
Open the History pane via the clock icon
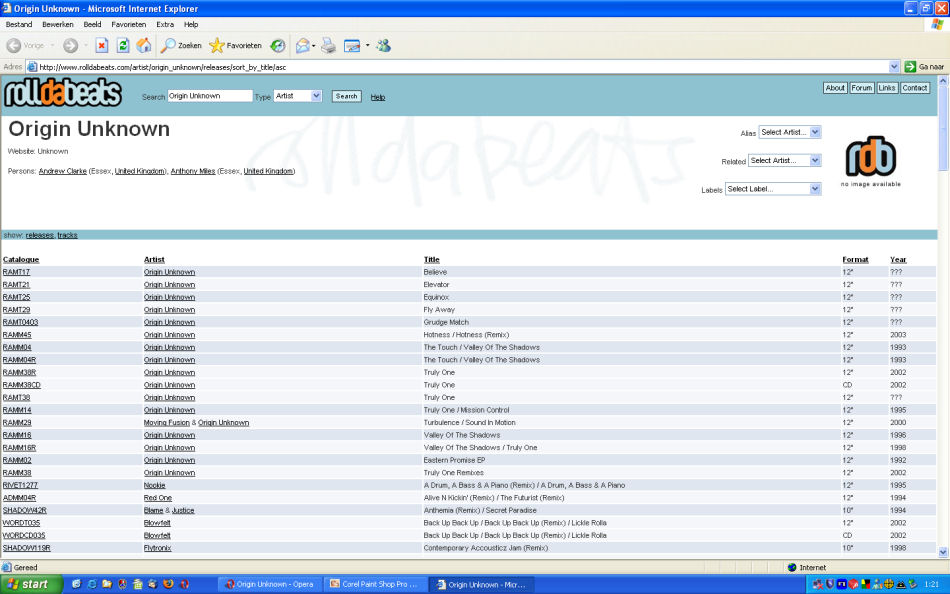(277, 45)
